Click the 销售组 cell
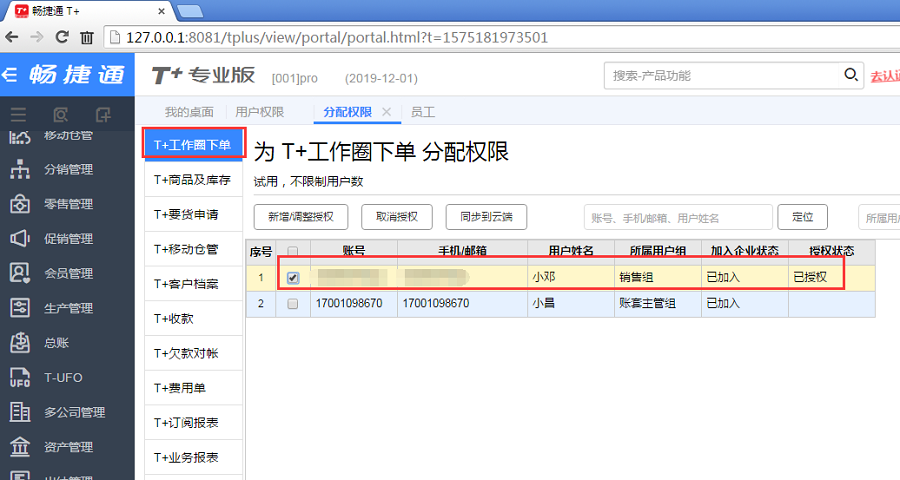The width and height of the screenshot is (900, 480). pos(658,277)
